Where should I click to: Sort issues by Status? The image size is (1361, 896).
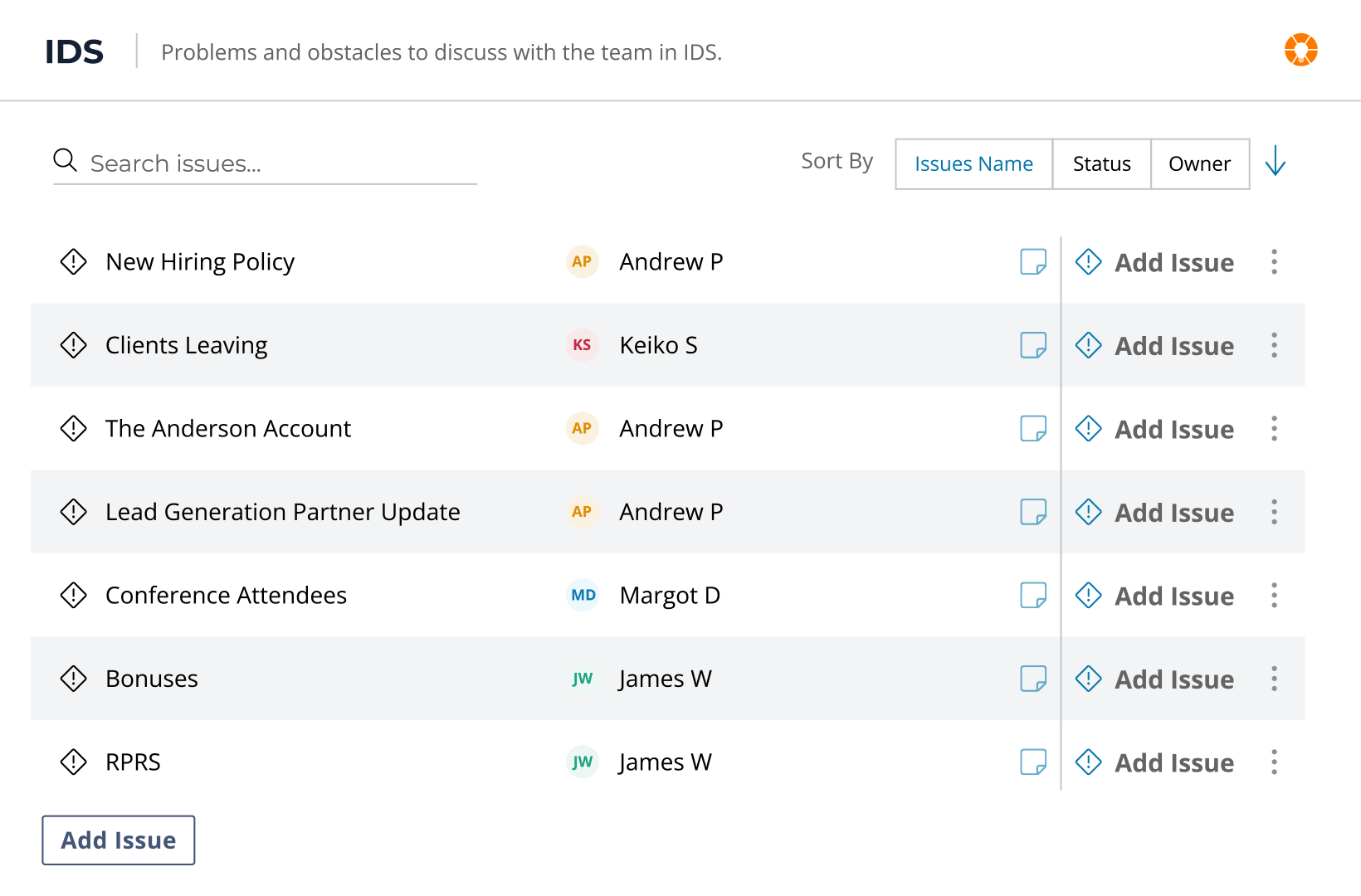click(1101, 164)
